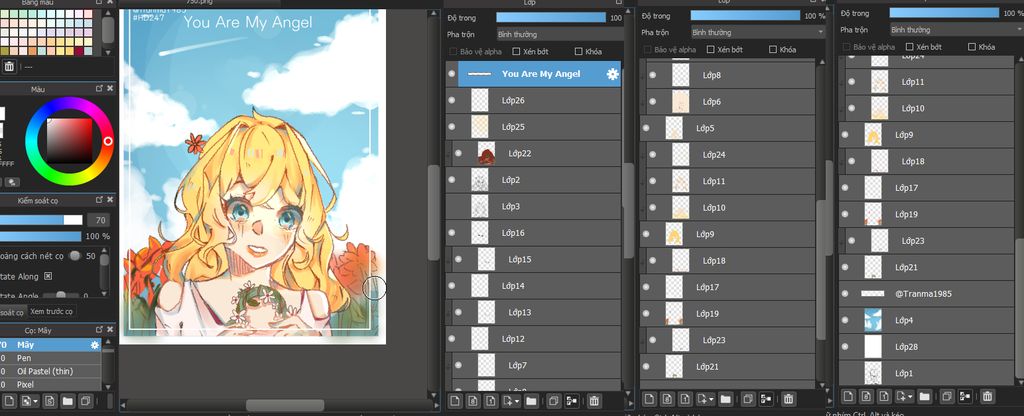
Task: Select layer Lớp16 in the left layer panel
Action: [x=533, y=233]
